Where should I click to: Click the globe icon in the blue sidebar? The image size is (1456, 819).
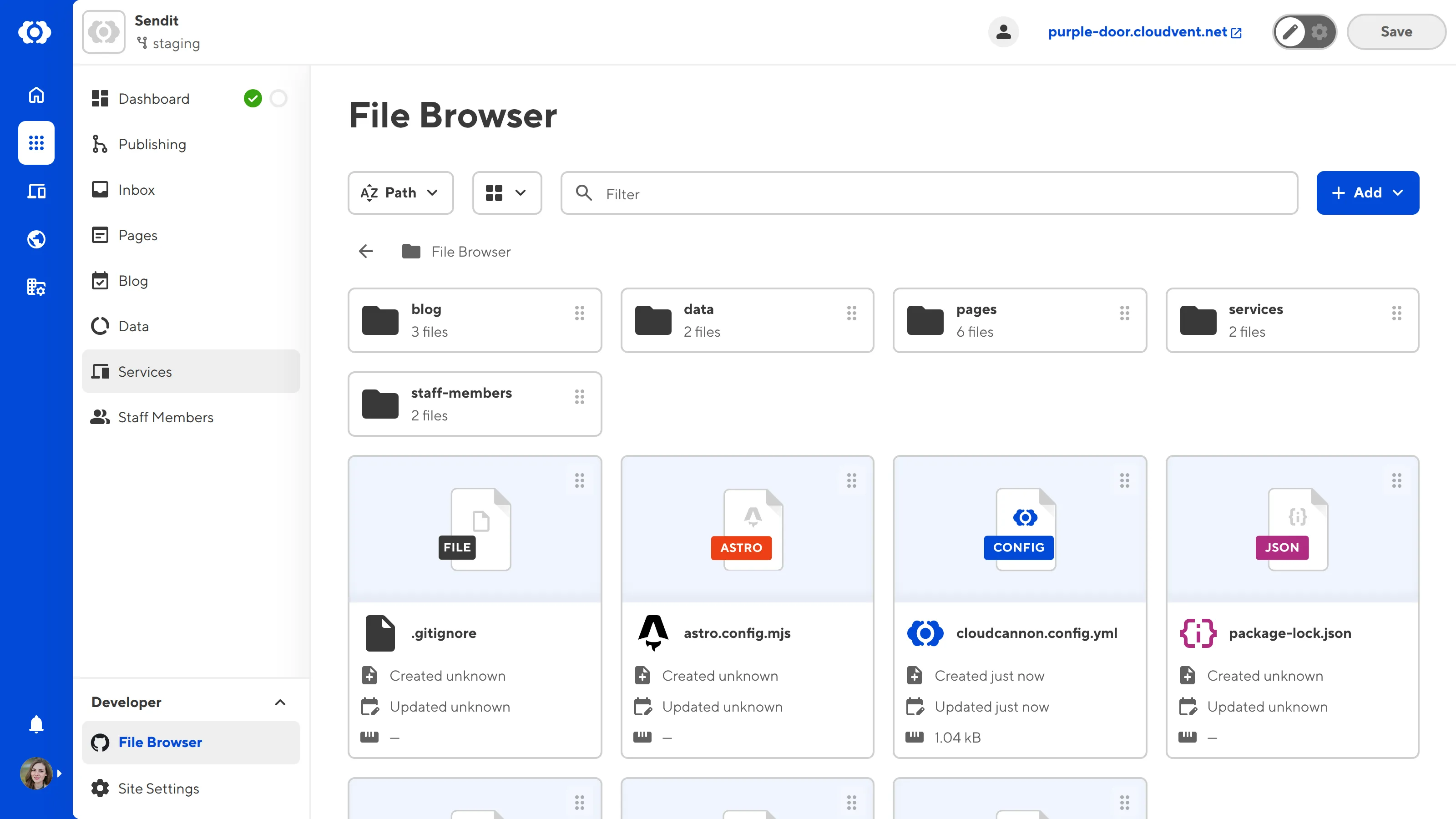tap(35, 239)
